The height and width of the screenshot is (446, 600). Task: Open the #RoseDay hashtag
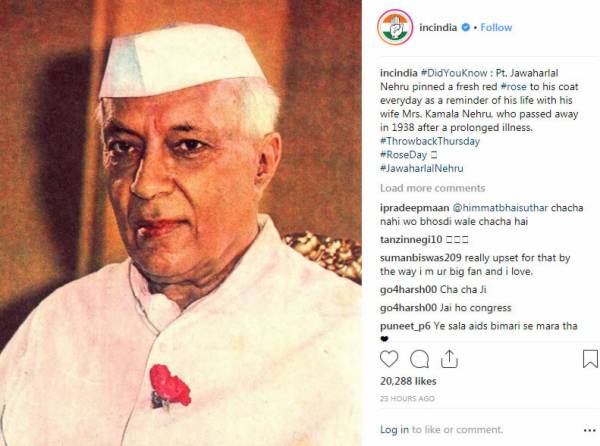(x=403, y=155)
